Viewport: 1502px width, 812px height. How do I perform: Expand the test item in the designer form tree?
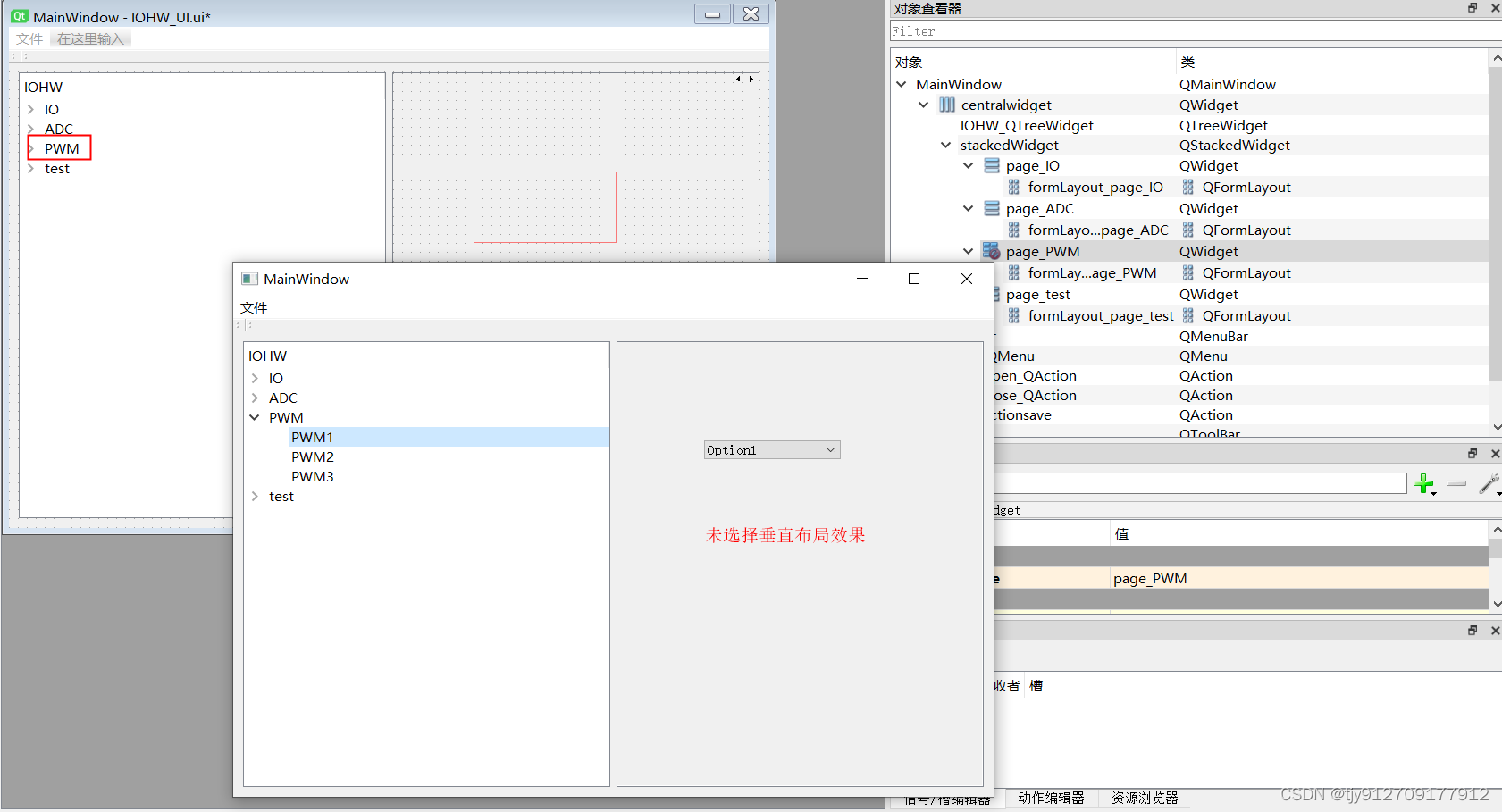(30, 169)
